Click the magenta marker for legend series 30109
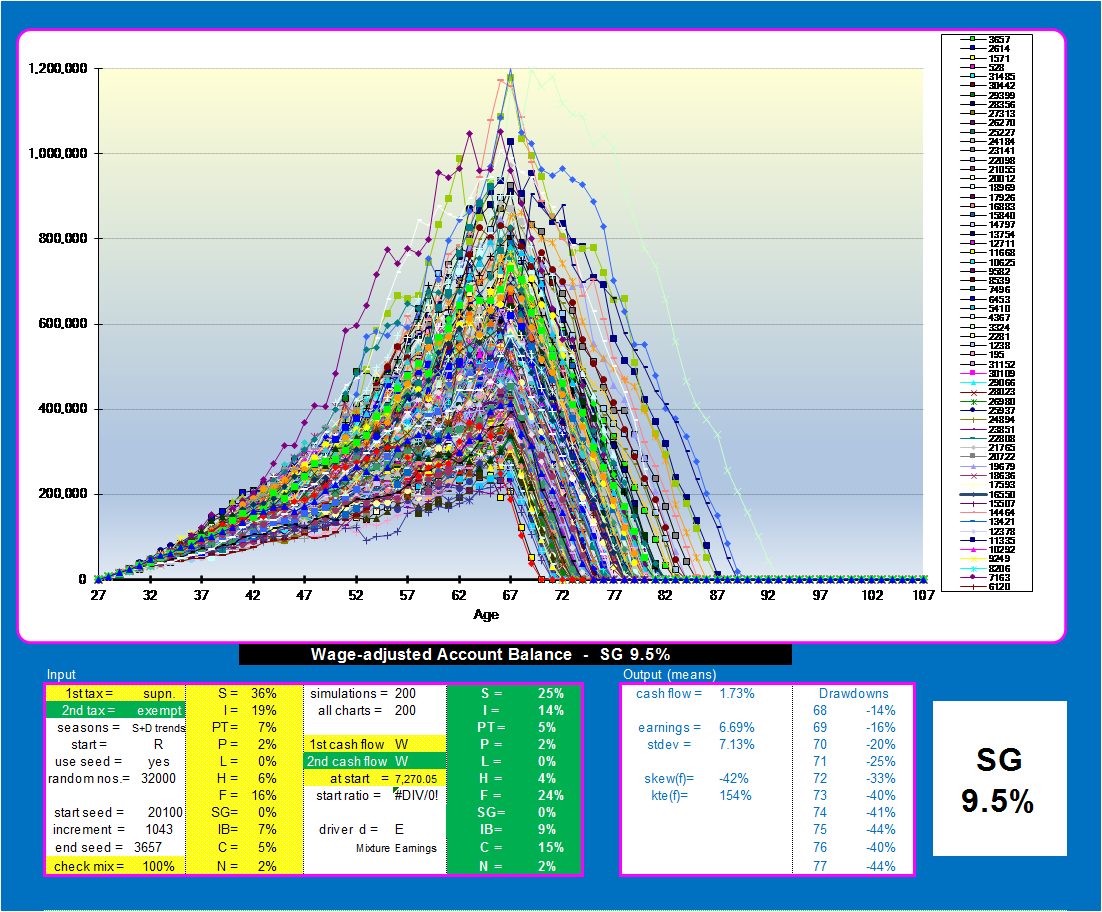1102x912 pixels. 972,373
